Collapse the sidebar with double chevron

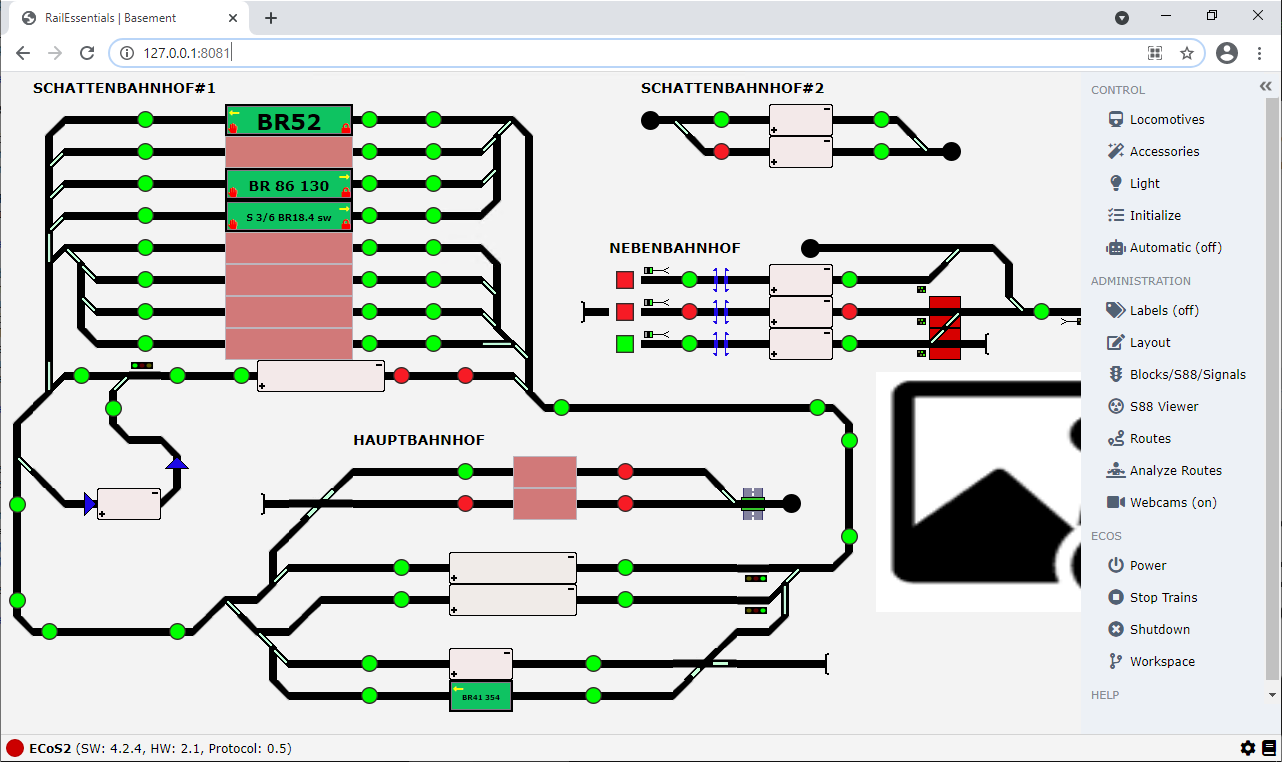click(x=1265, y=88)
